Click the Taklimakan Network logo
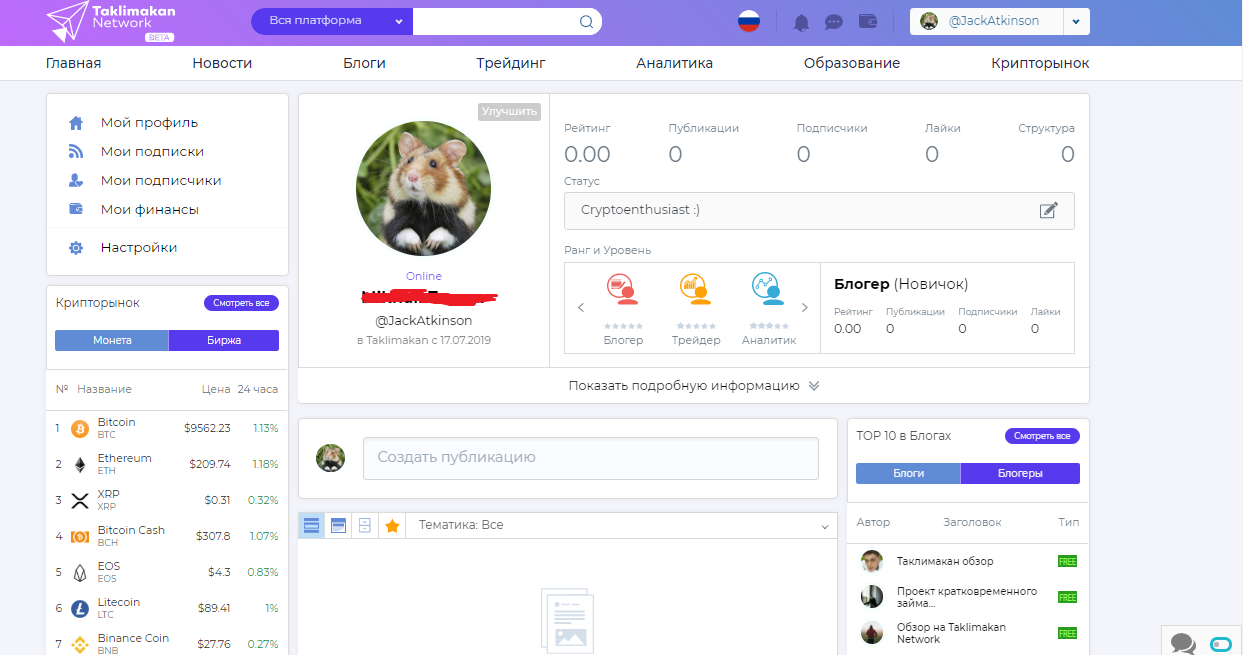Viewport: 1243px width, 655px height. [113, 22]
